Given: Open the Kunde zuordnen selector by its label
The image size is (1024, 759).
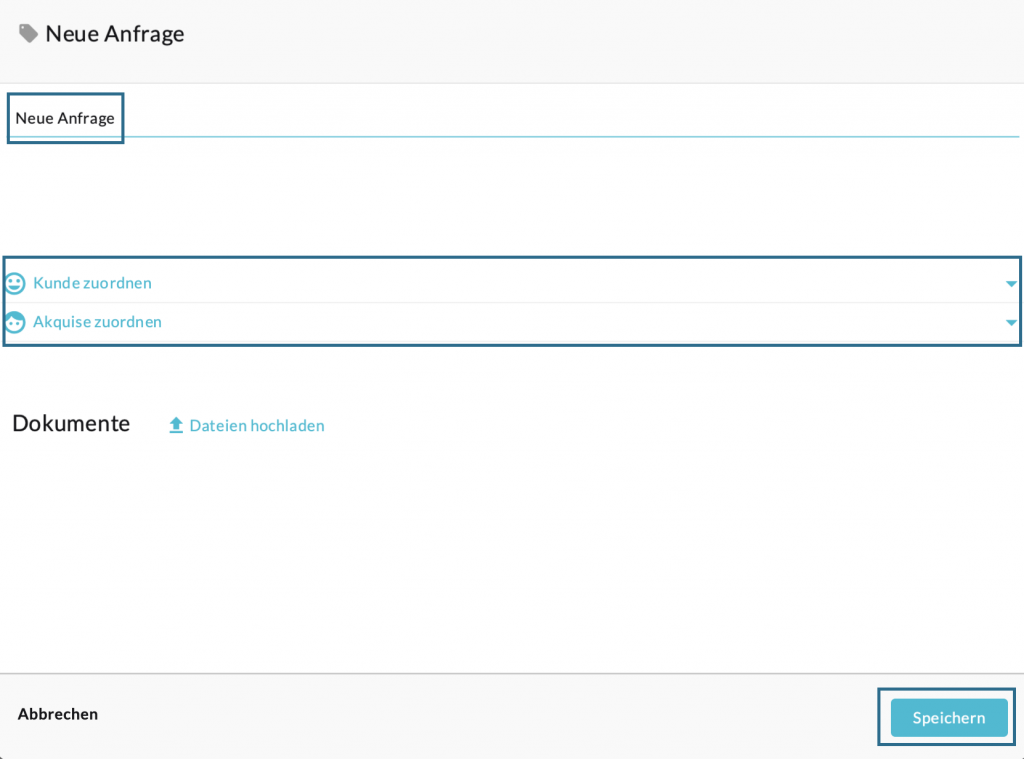Looking at the screenshot, I should tap(92, 283).
